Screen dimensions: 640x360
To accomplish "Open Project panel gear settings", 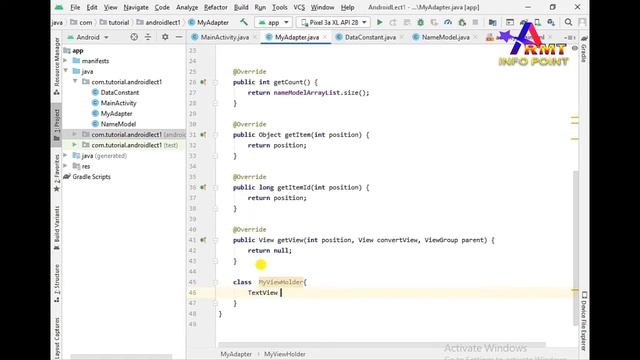I will tap(165, 37).
